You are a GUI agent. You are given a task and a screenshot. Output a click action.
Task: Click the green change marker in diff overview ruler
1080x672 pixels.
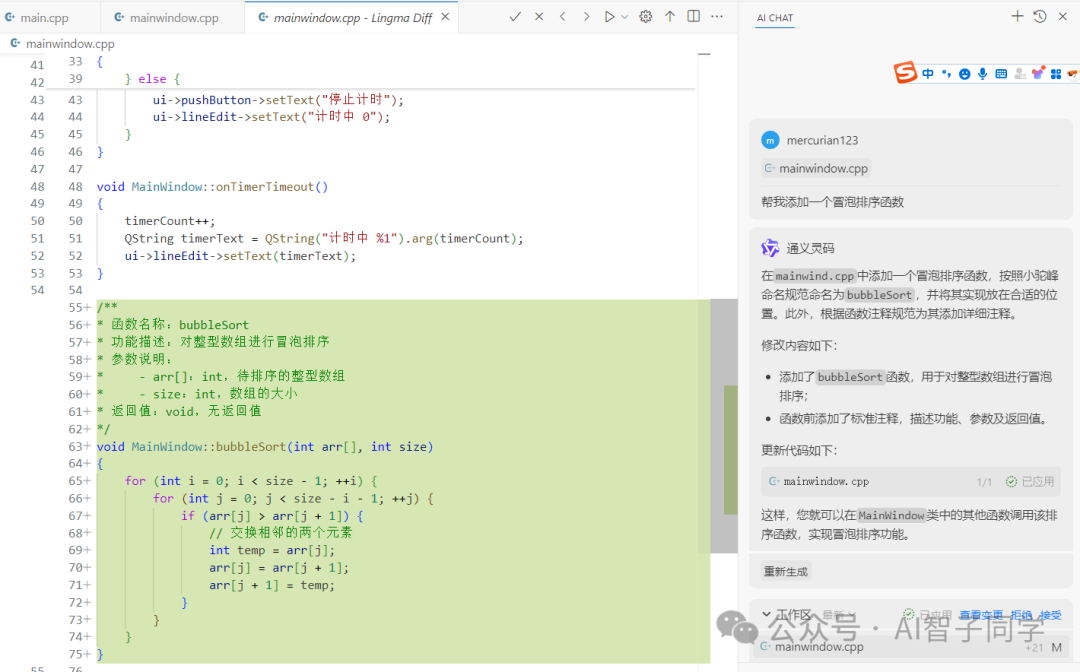coord(731,450)
